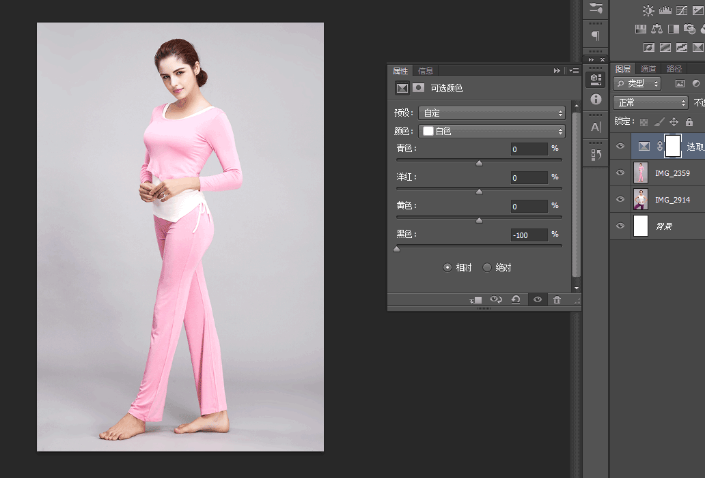Viewport: 706px width, 480px height.
Task: Hide the IMG_2359 layer via its eye icon
Action: [x=620, y=173]
